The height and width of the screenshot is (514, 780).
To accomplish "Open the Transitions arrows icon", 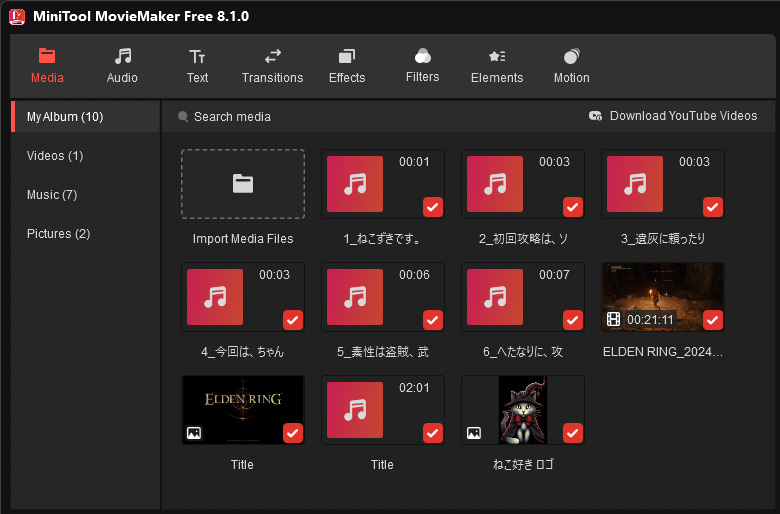I will (273, 56).
